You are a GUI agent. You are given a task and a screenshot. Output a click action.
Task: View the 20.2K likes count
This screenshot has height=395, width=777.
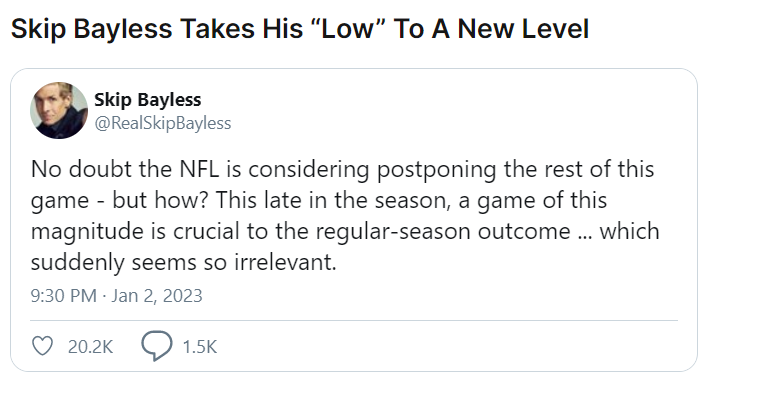90,346
